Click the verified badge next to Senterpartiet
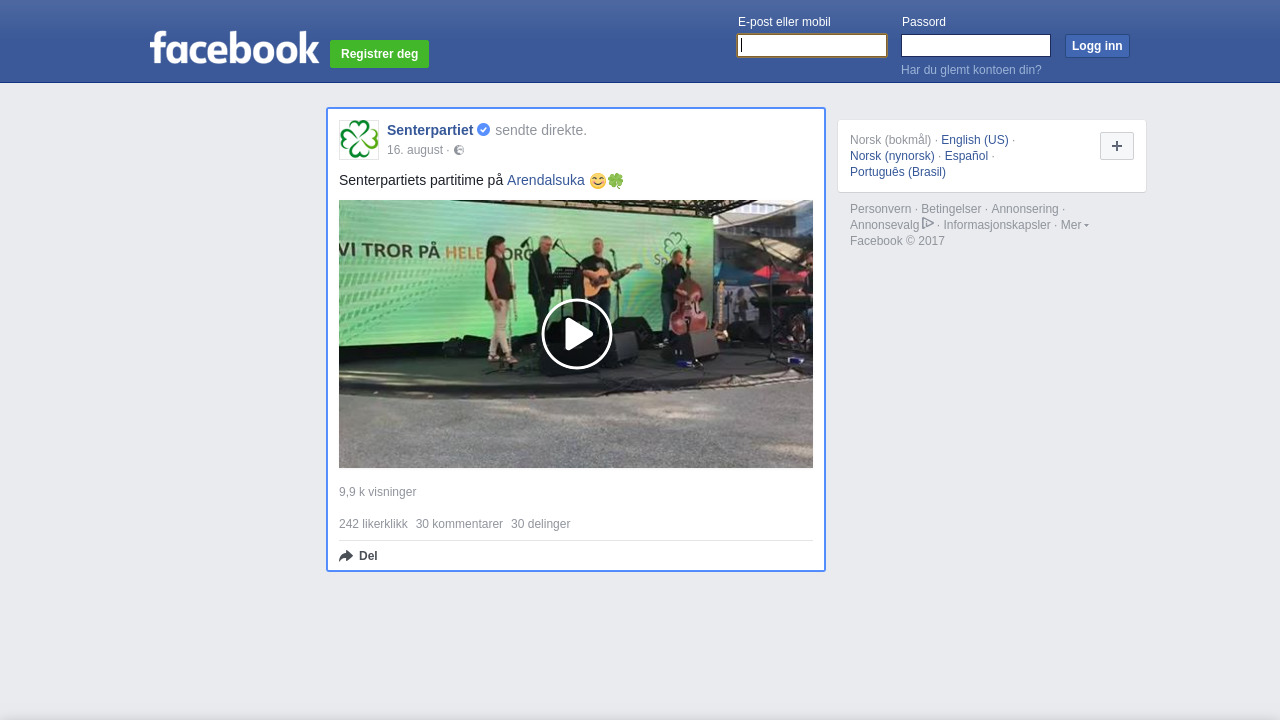Image resolution: width=1280 pixels, height=720 pixels. pos(483,130)
